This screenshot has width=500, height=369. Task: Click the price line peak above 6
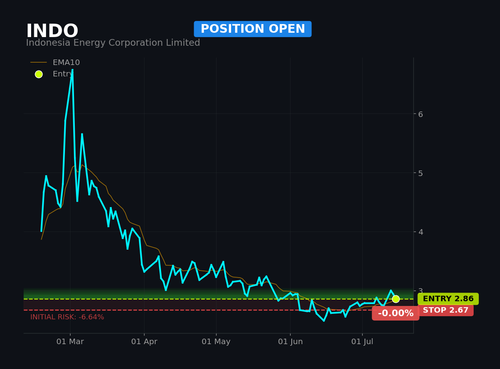click(x=72, y=71)
